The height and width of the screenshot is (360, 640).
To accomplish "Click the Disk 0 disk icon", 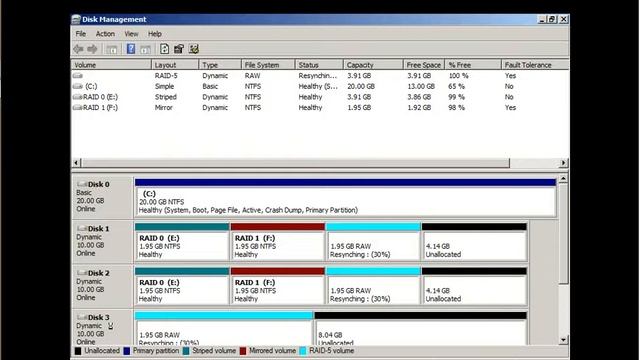I will pos(82,184).
